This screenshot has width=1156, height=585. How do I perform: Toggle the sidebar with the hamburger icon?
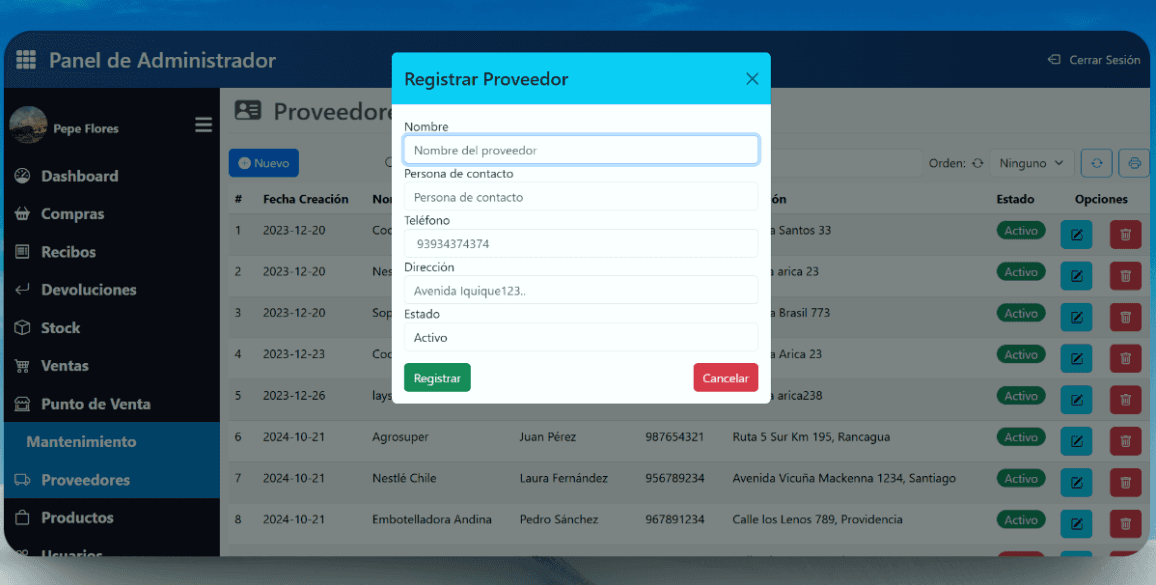click(203, 124)
